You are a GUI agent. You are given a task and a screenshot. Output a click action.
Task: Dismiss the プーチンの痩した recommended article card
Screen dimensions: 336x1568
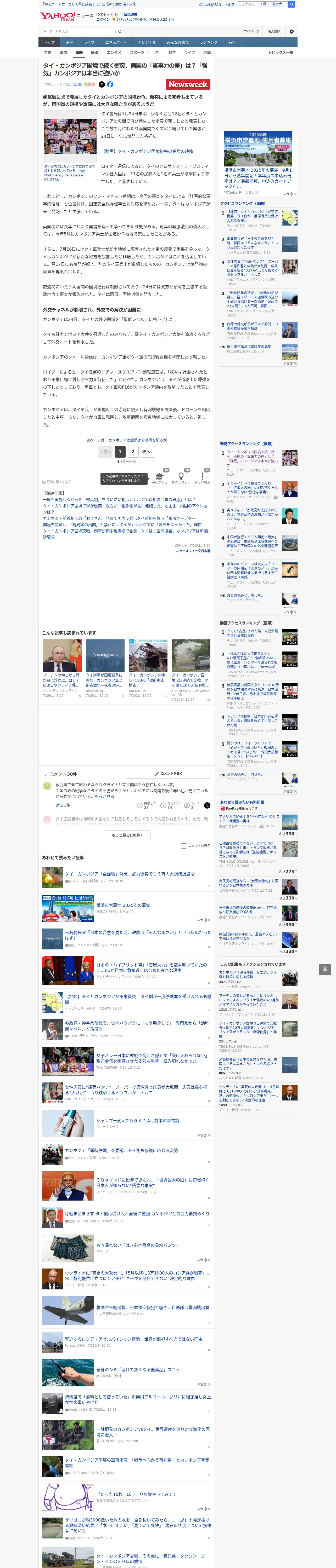79,696
